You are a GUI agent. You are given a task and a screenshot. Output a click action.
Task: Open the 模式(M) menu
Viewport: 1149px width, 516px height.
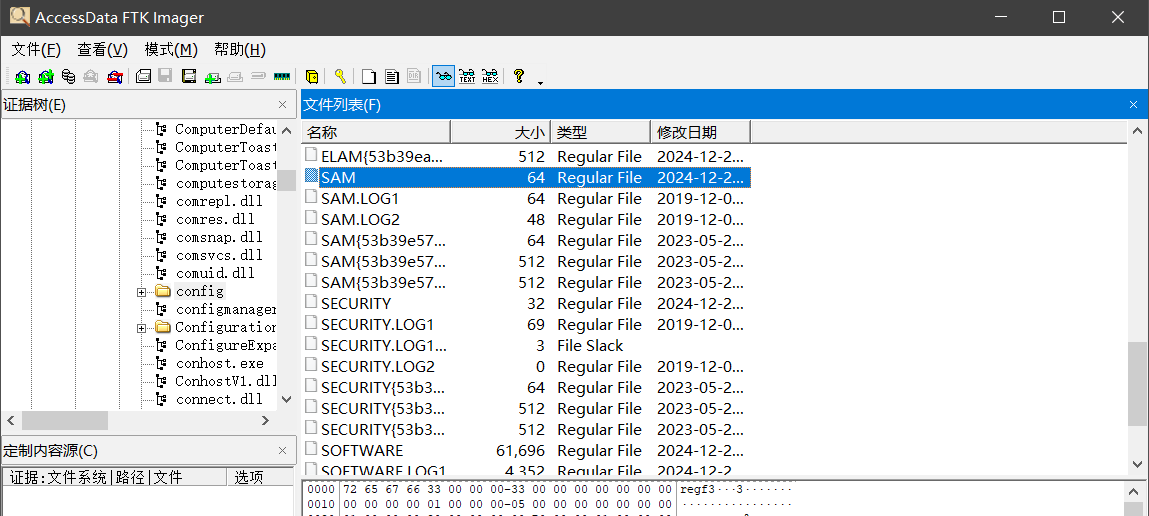171,50
